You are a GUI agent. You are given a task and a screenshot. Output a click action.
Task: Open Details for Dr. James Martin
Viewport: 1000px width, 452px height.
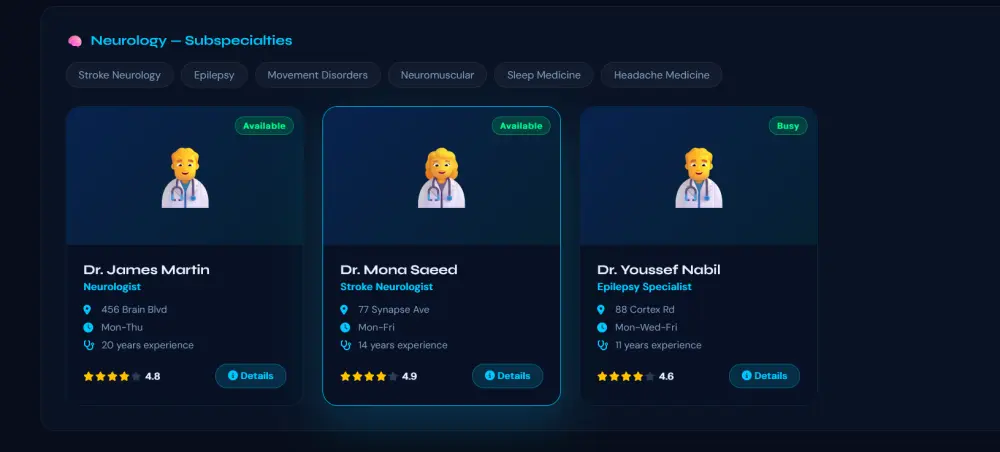251,376
